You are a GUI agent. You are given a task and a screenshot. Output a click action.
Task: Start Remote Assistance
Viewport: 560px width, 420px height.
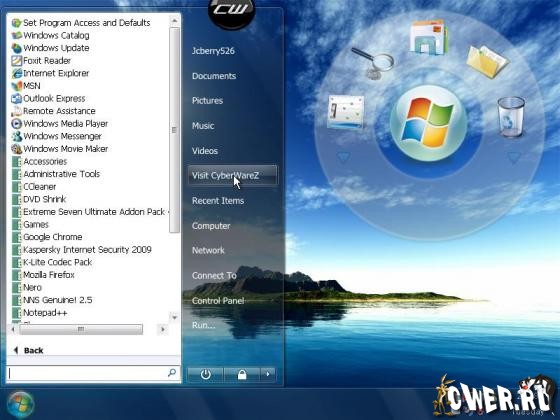tap(53, 111)
